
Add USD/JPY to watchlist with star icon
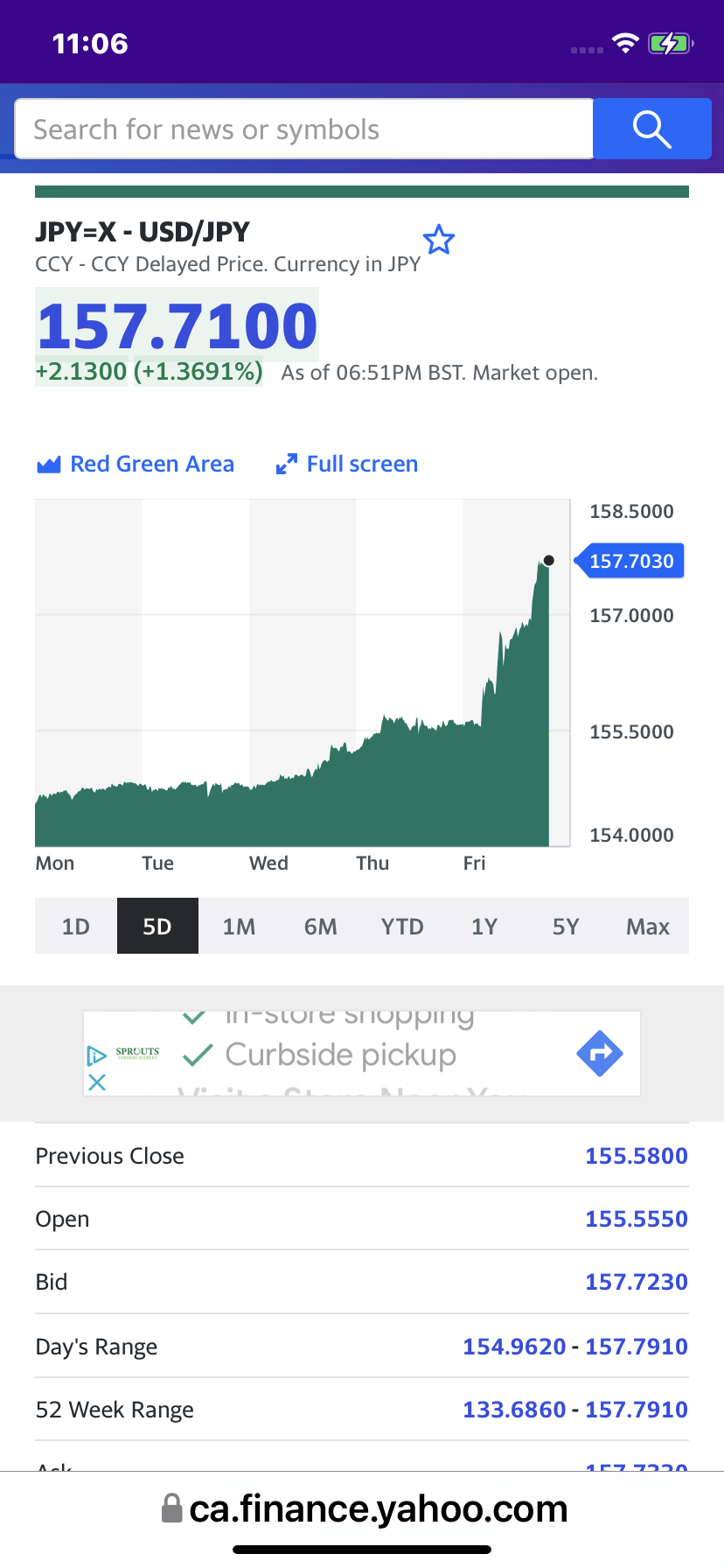coord(439,240)
